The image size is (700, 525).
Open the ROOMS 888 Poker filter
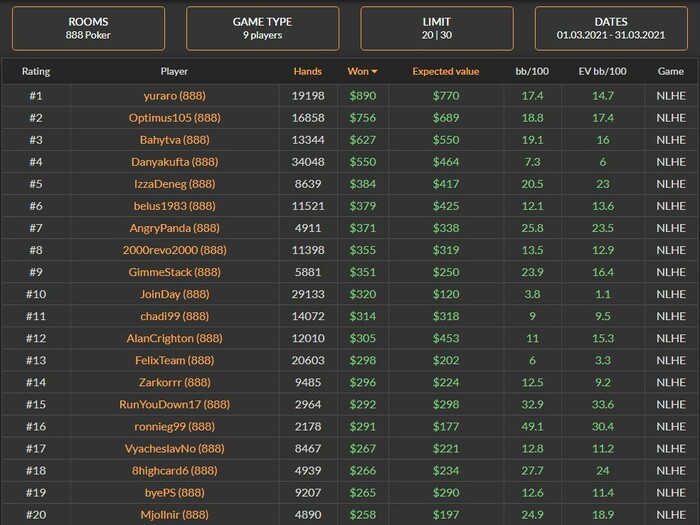pos(88,28)
